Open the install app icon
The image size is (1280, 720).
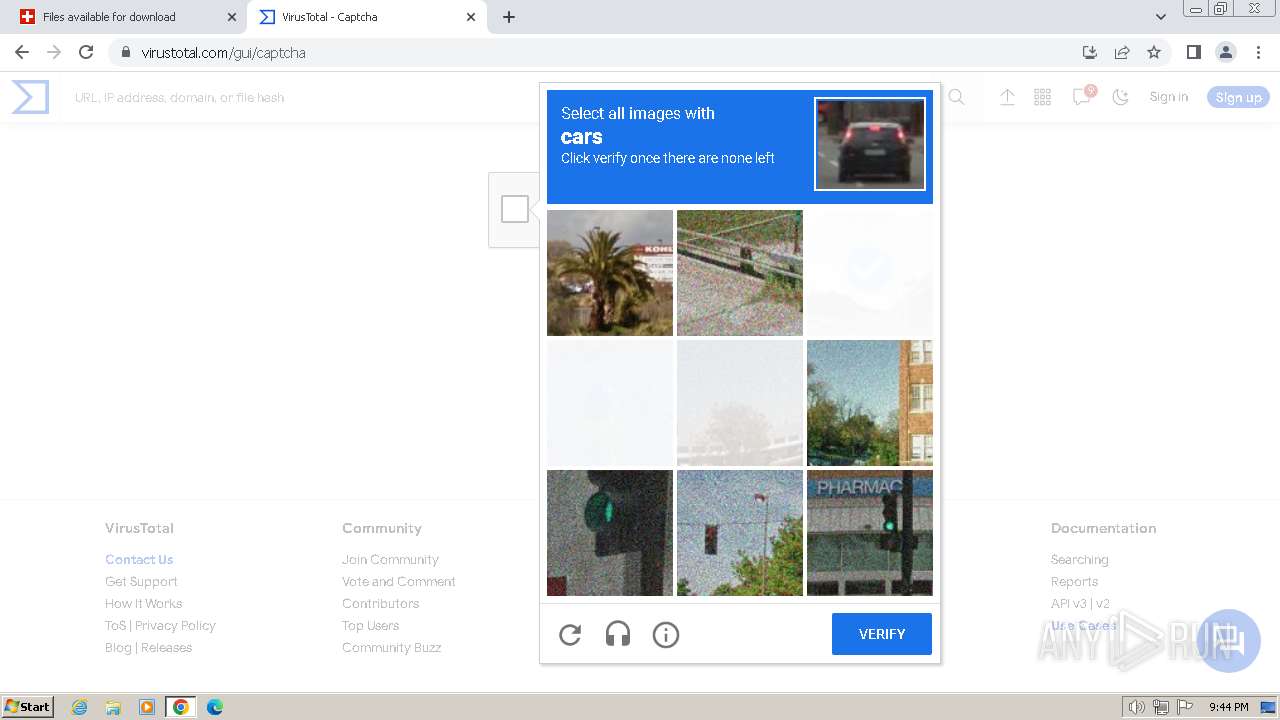pyautogui.click(x=1090, y=52)
